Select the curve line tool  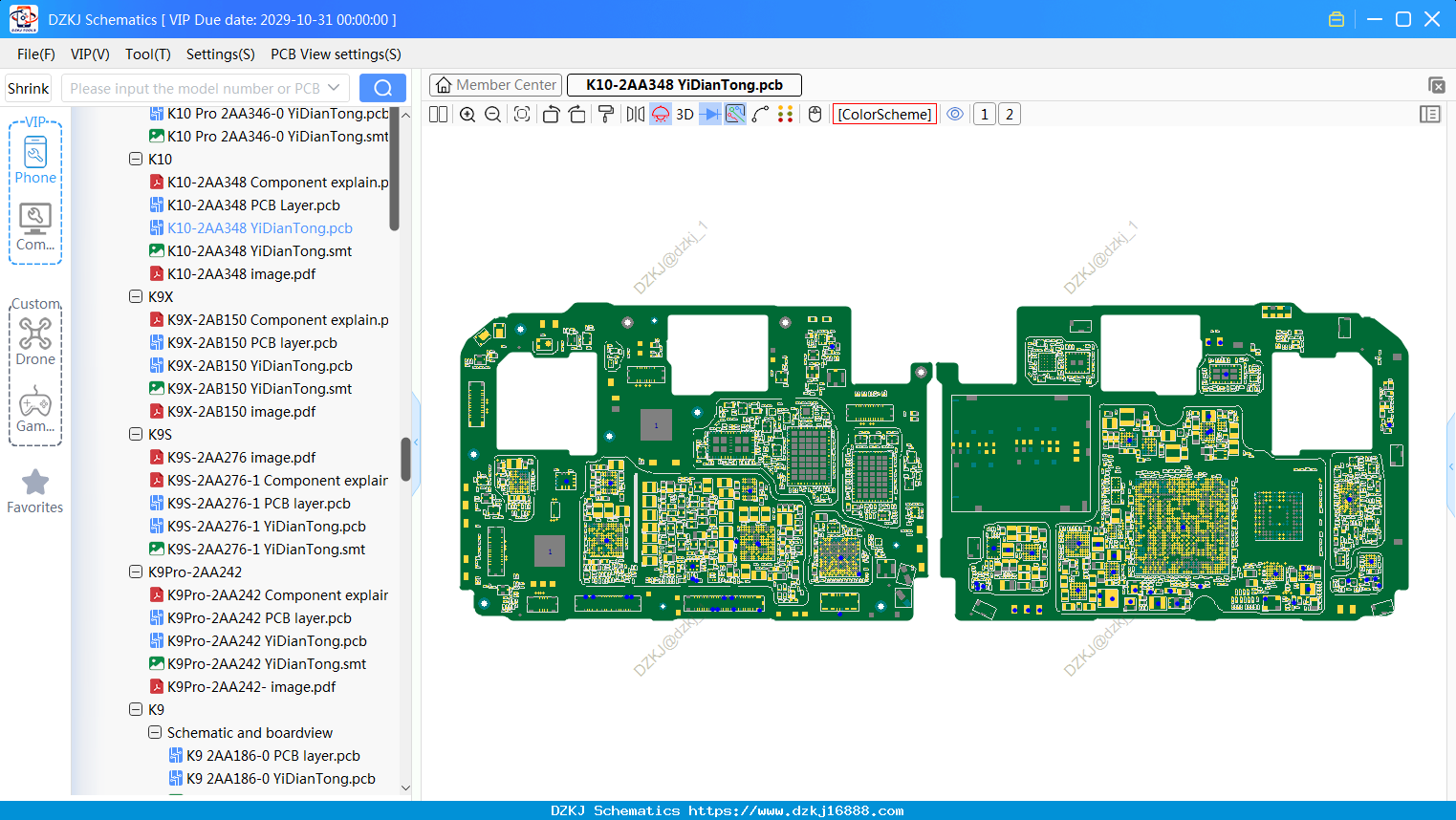click(760, 114)
